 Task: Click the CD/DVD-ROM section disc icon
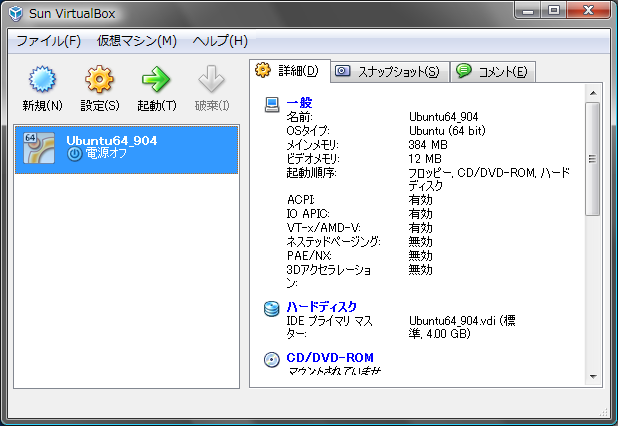click(x=272, y=359)
